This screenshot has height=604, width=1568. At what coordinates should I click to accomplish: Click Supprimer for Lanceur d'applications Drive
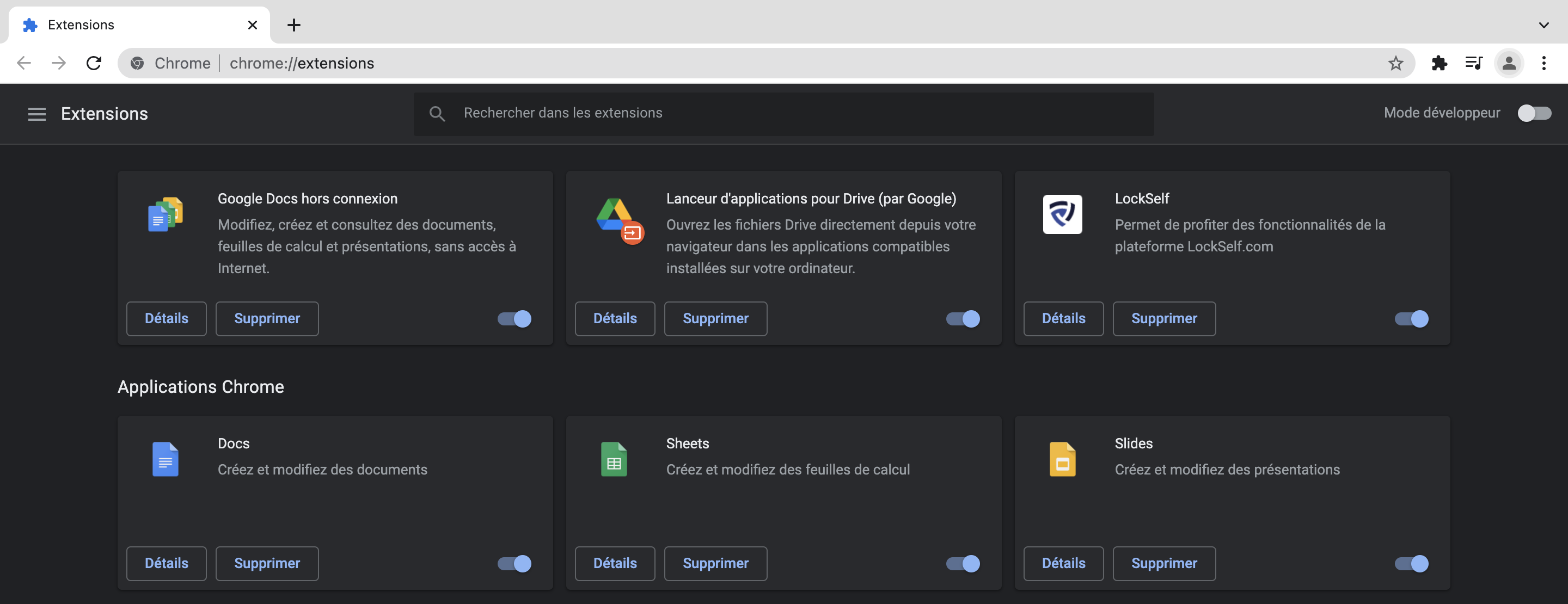coord(715,319)
